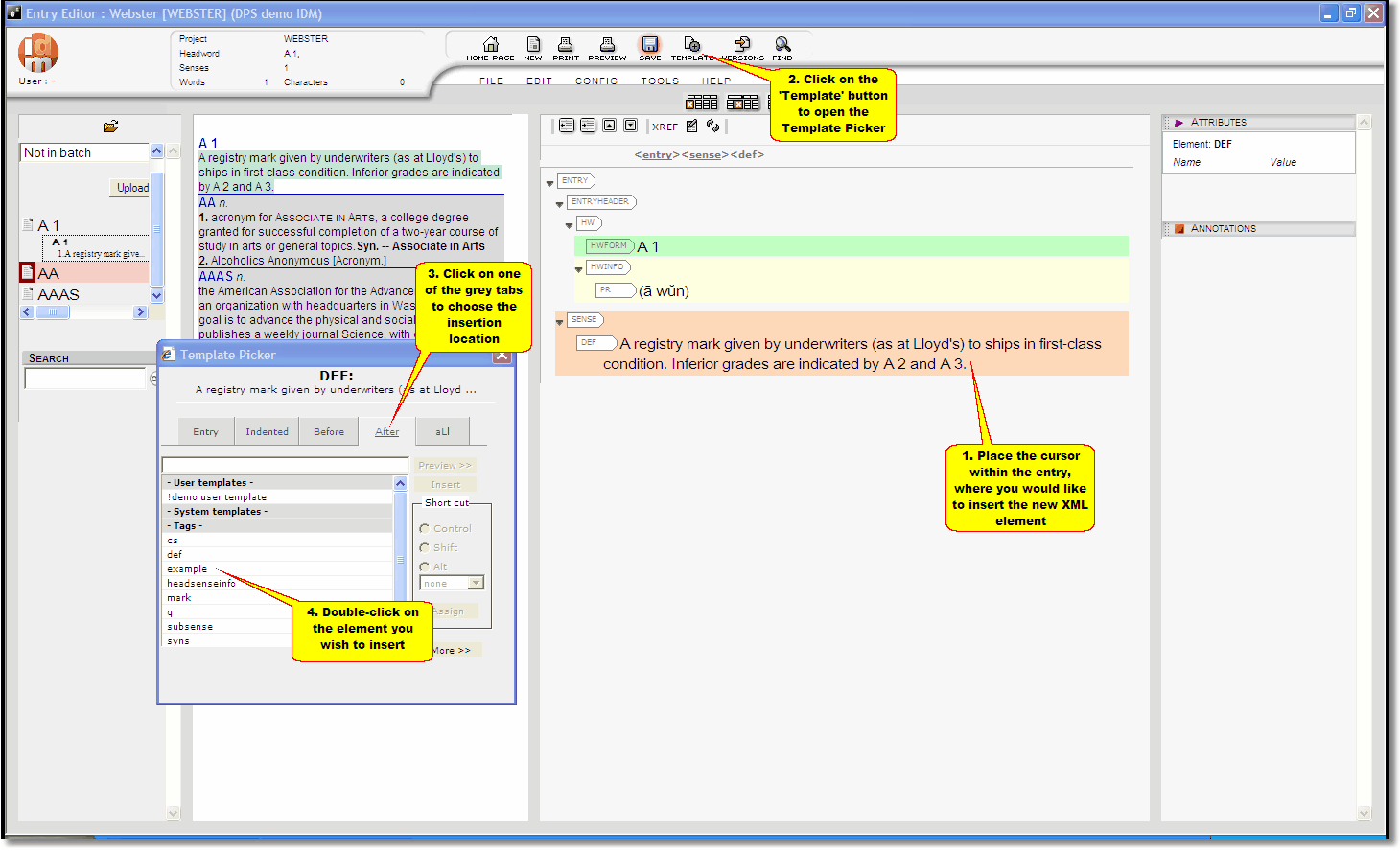This screenshot has width=1400, height=853.
Task: Click the Attributes panel arrow icon
Action: [x=1179, y=123]
